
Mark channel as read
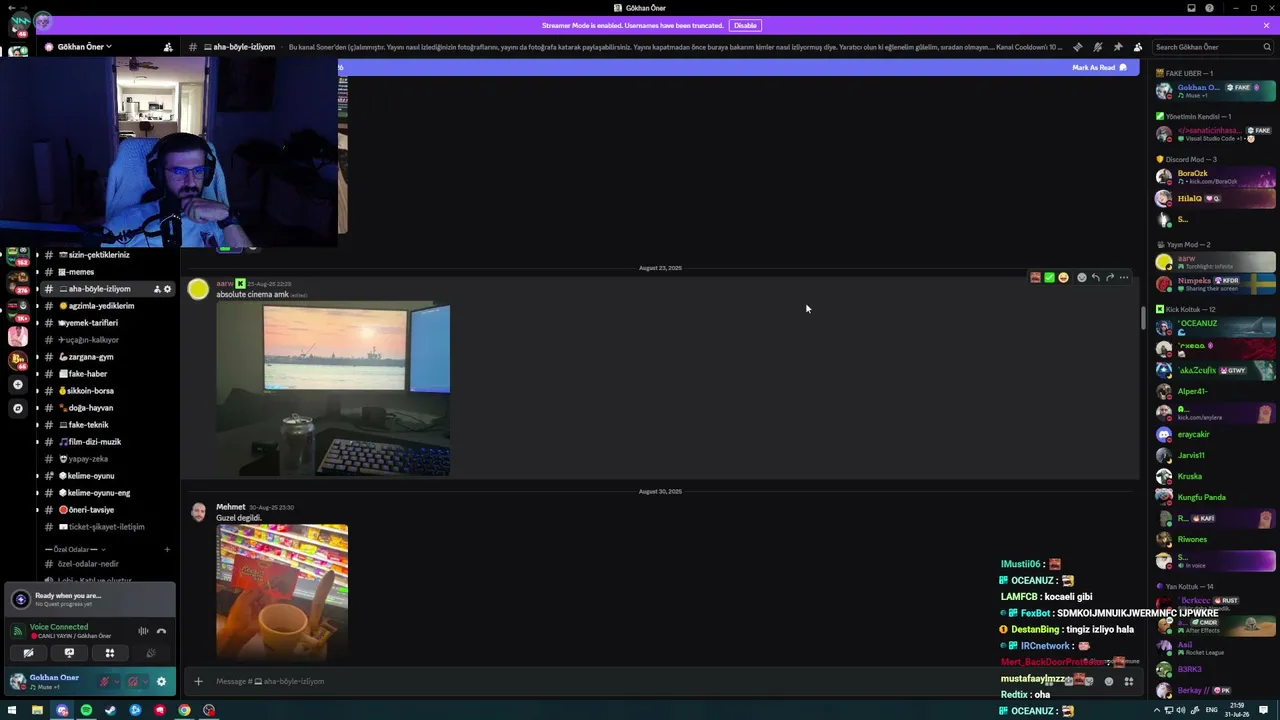1099,68
